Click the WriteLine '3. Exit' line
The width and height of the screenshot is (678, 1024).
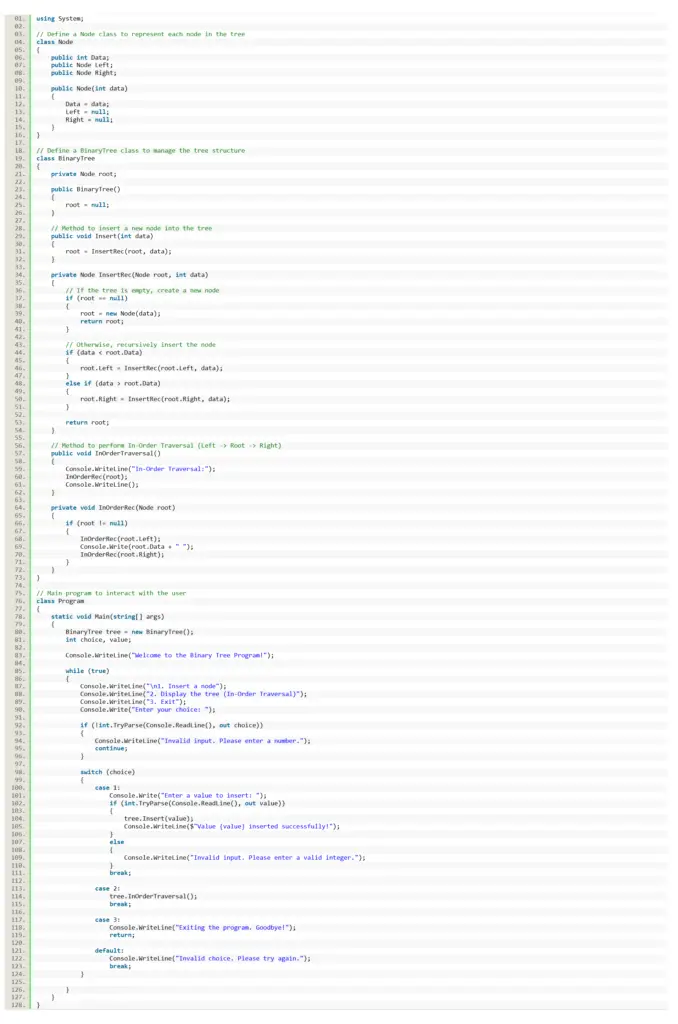point(133,702)
